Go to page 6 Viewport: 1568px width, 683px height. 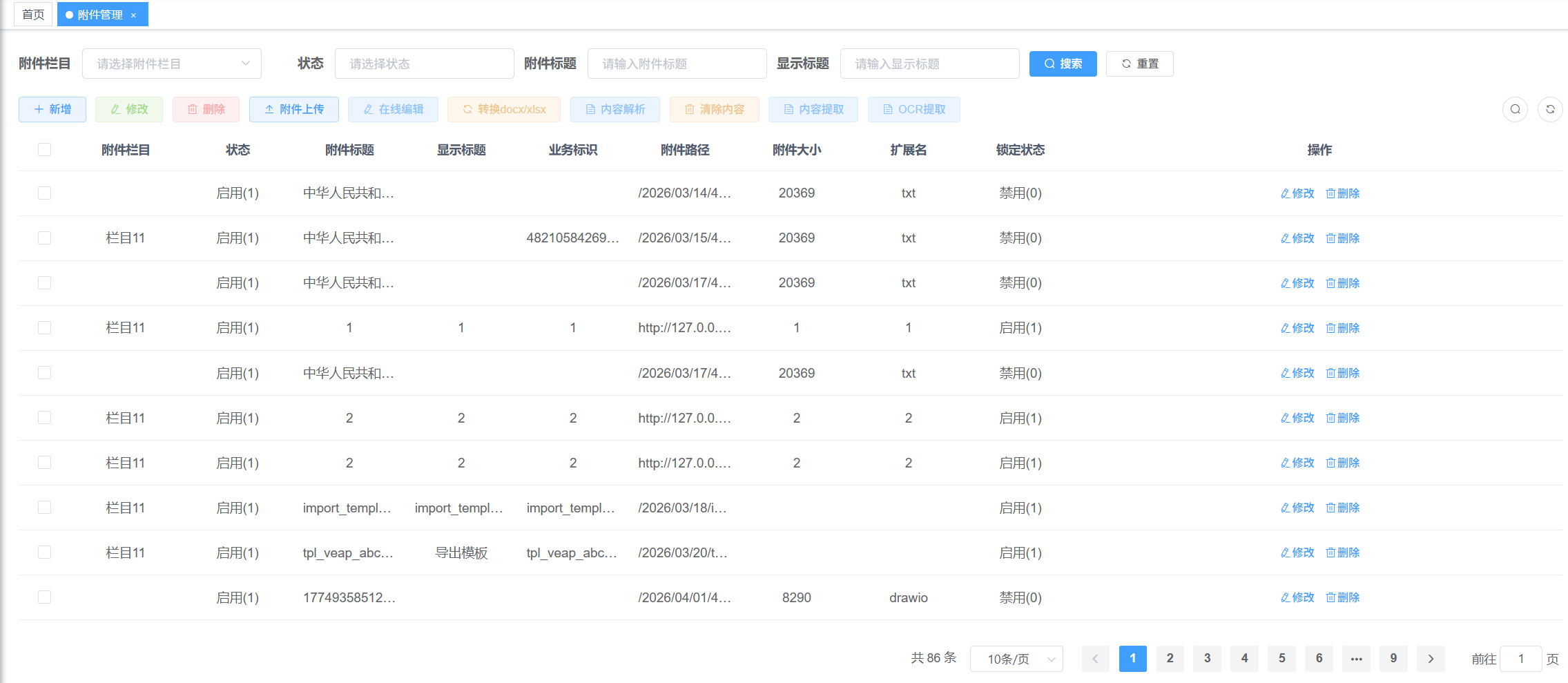point(1319,659)
